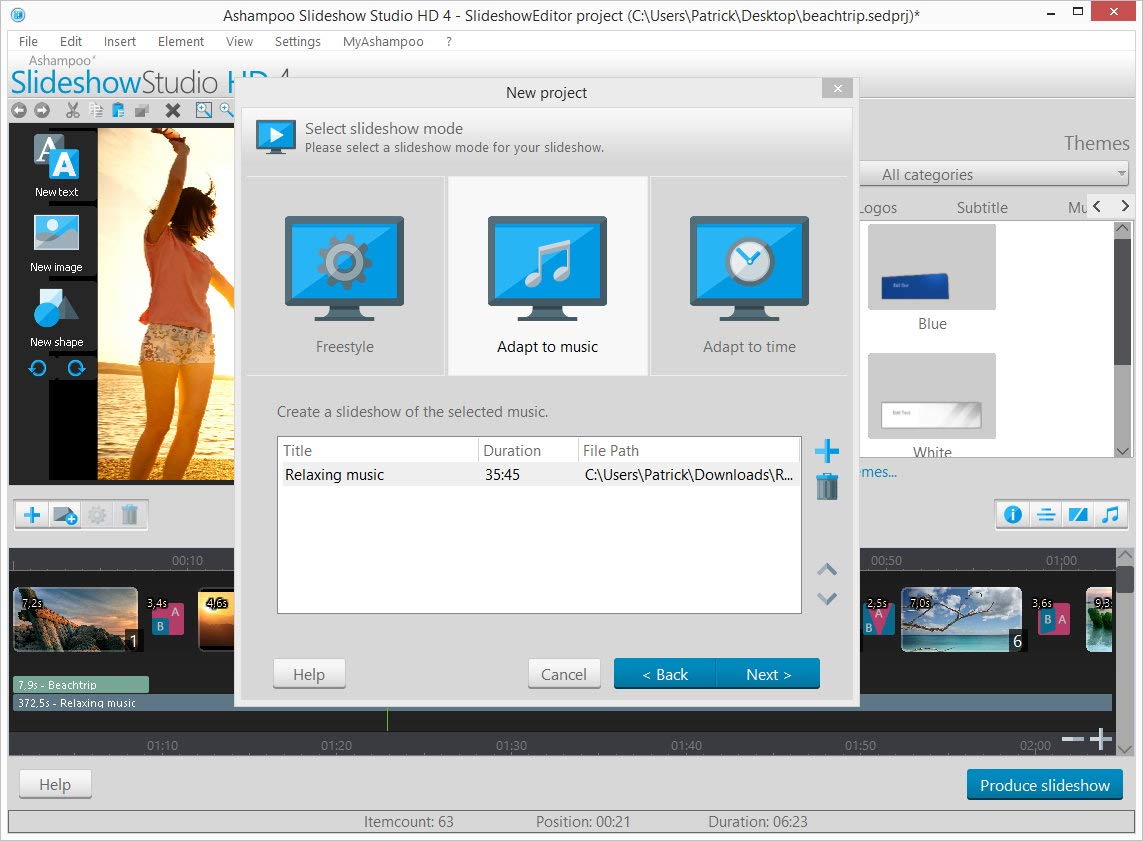Screen dimensions: 1143x841
Task: Switch to the Subtitle themes tab
Action: 981,208
